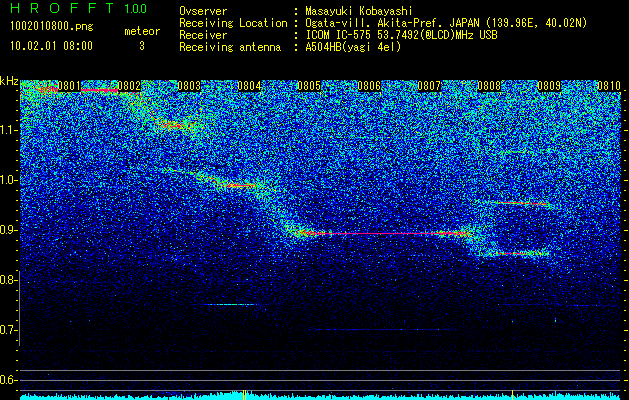Click the "Receiving antenna" label
This screenshot has width=629, height=400.
tap(230, 47)
